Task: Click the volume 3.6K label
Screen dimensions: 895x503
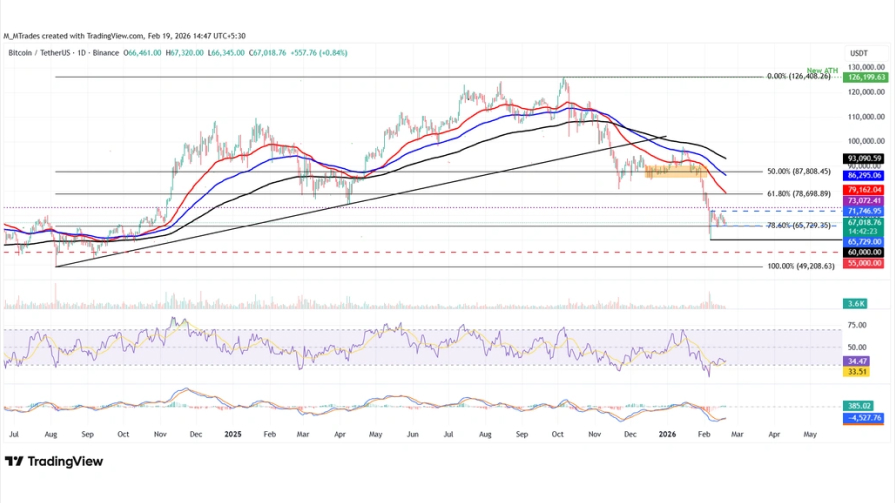Action: 857,302
